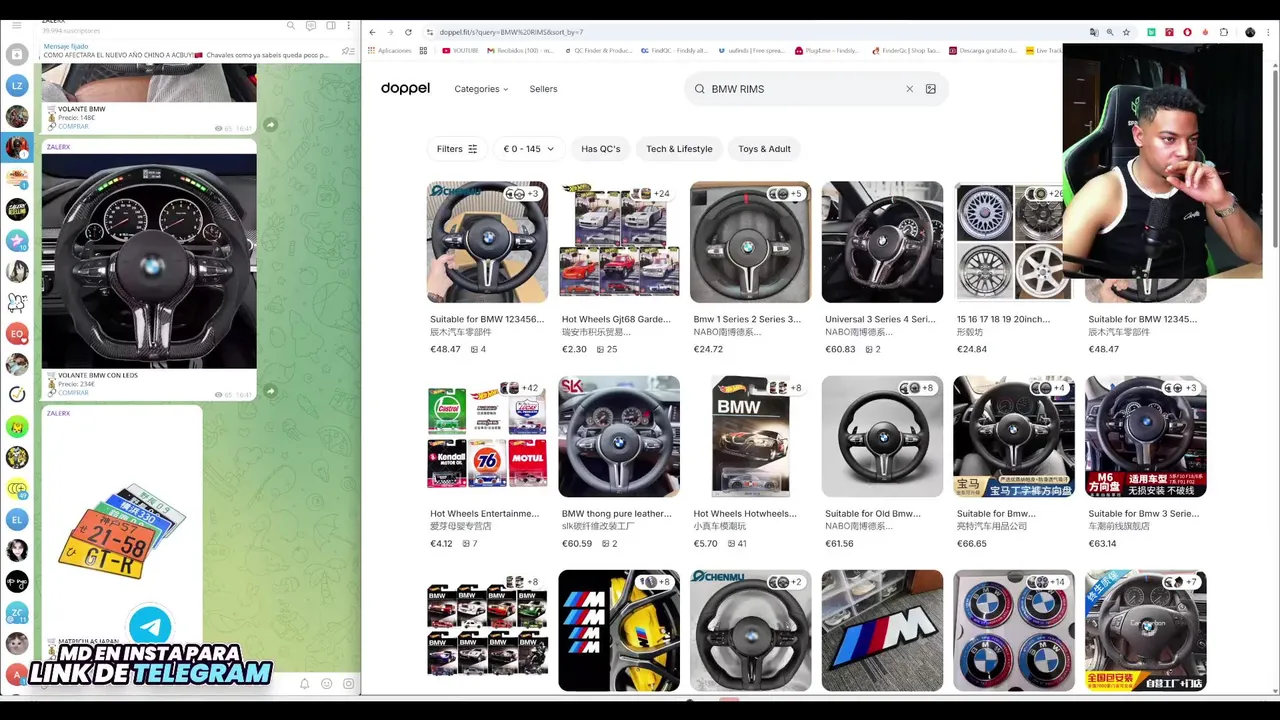Go to the Sellers page
The height and width of the screenshot is (720, 1280).
click(543, 89)
